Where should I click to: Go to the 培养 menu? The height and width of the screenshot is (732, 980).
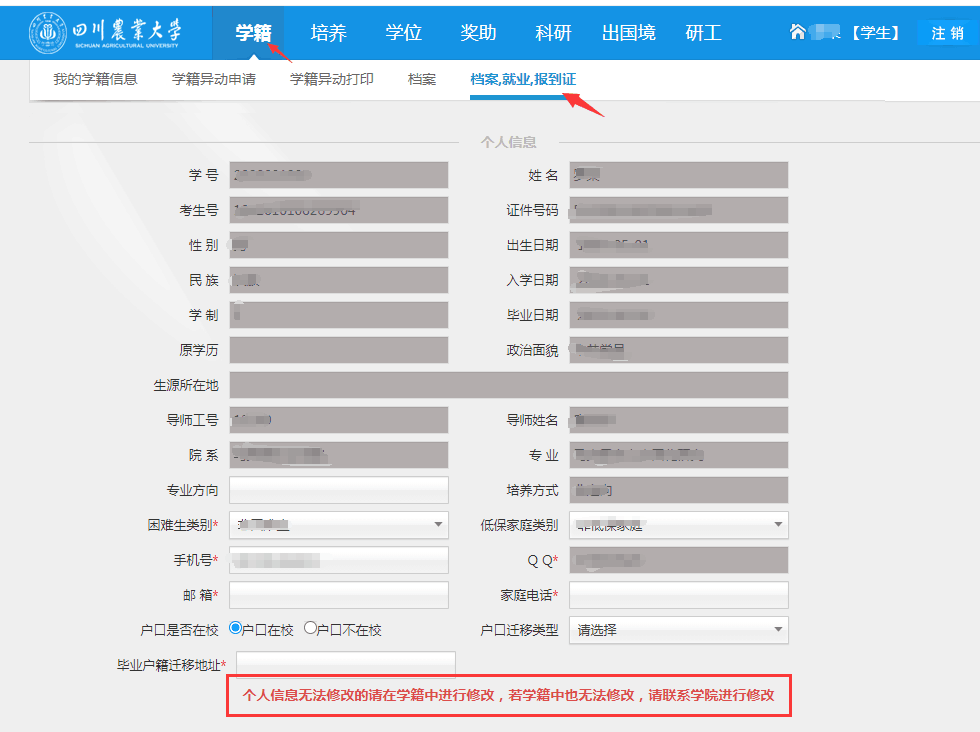point(328,33)
